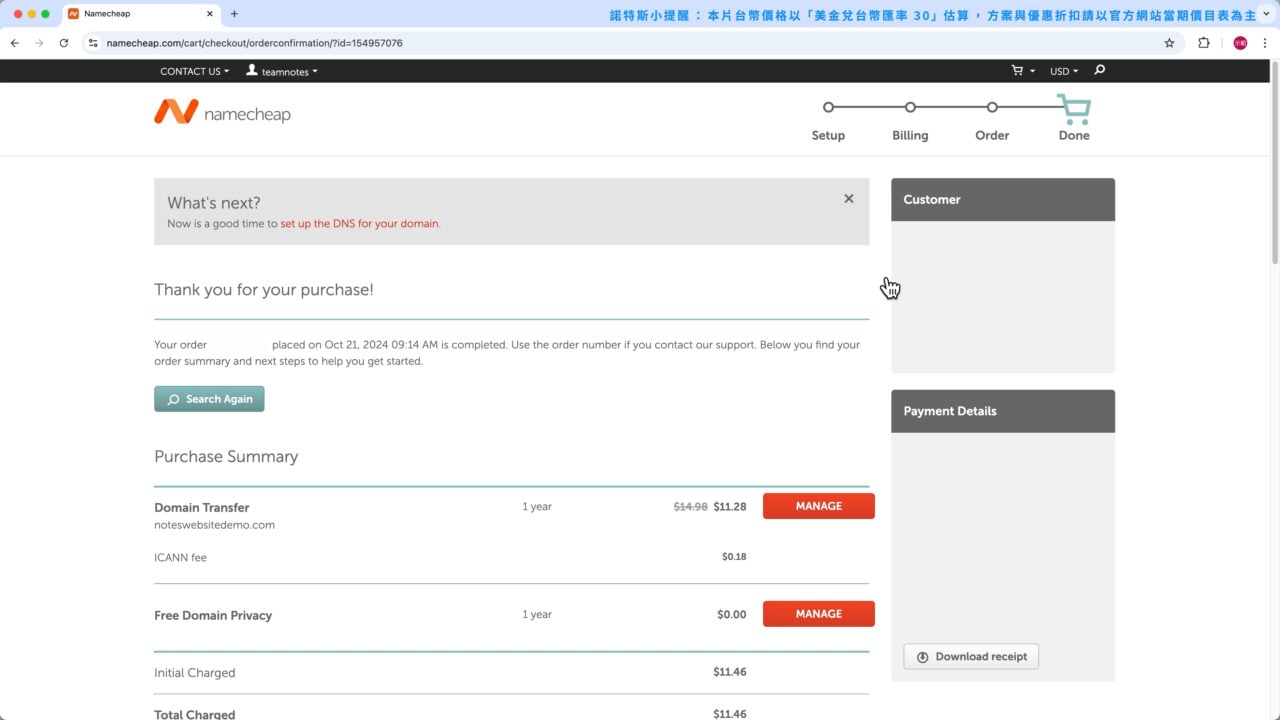Click MANAGE next to Domain Transfer

point(818,506)
